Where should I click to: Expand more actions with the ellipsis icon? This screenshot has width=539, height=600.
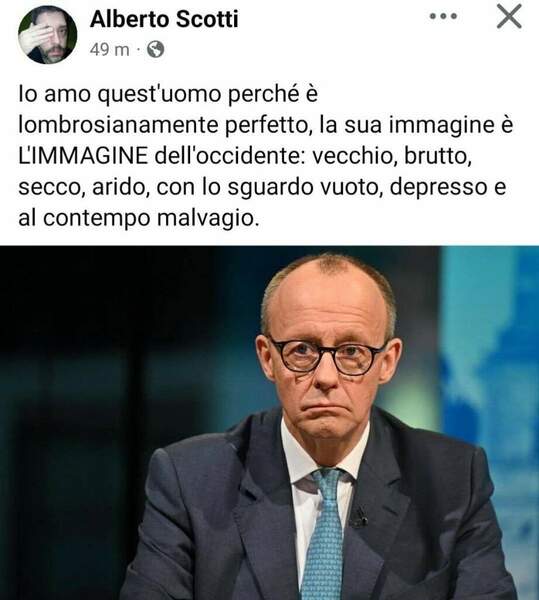[x=443, y=16]
